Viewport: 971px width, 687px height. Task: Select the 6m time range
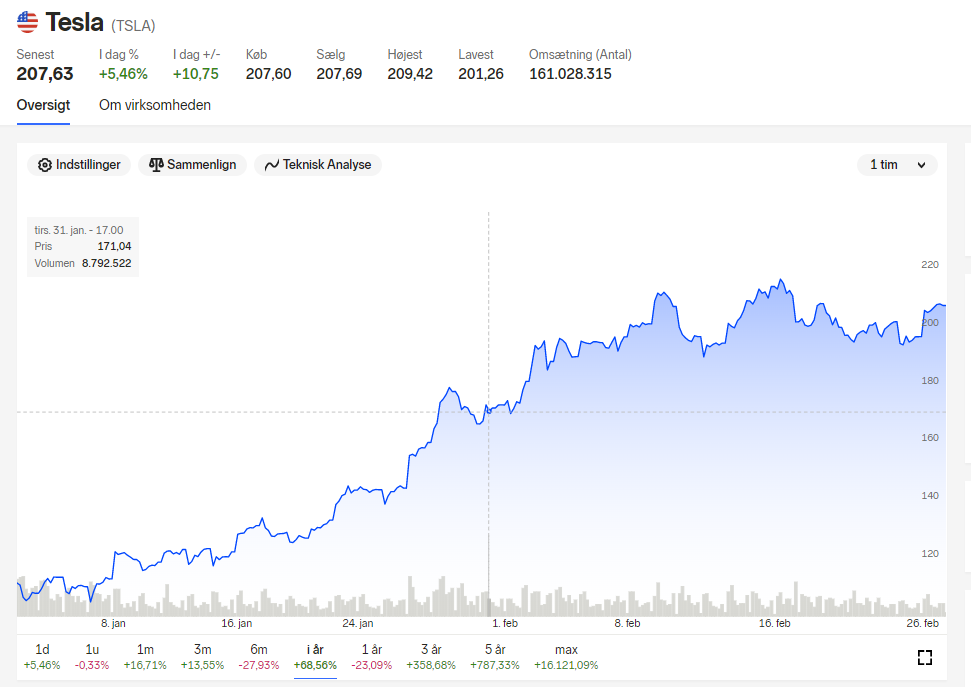[x=259, y=657]
